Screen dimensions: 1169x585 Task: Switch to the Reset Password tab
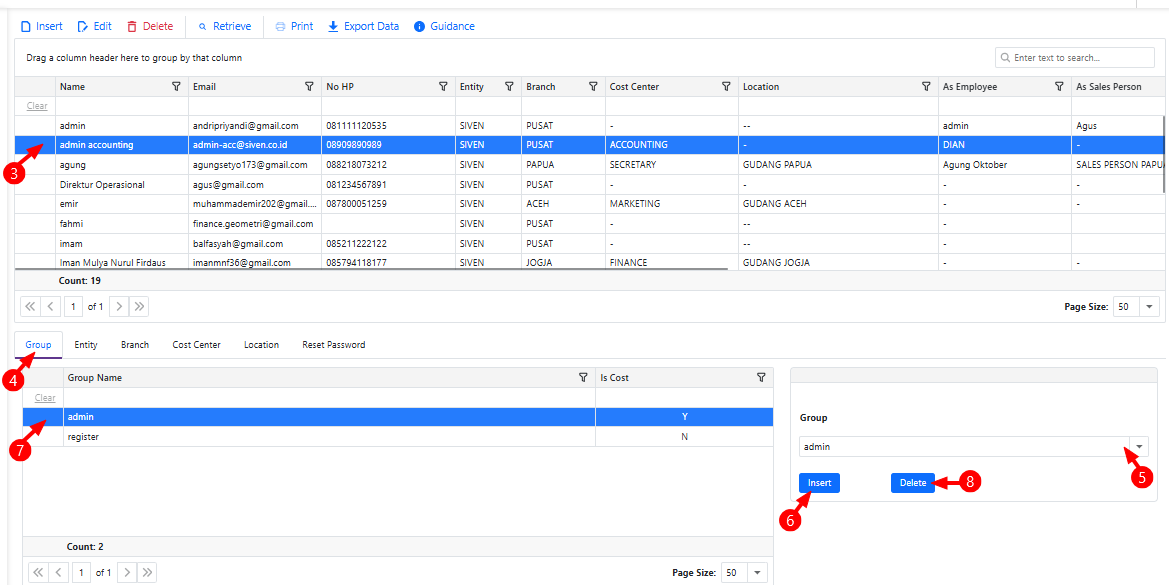coord(333,345)
